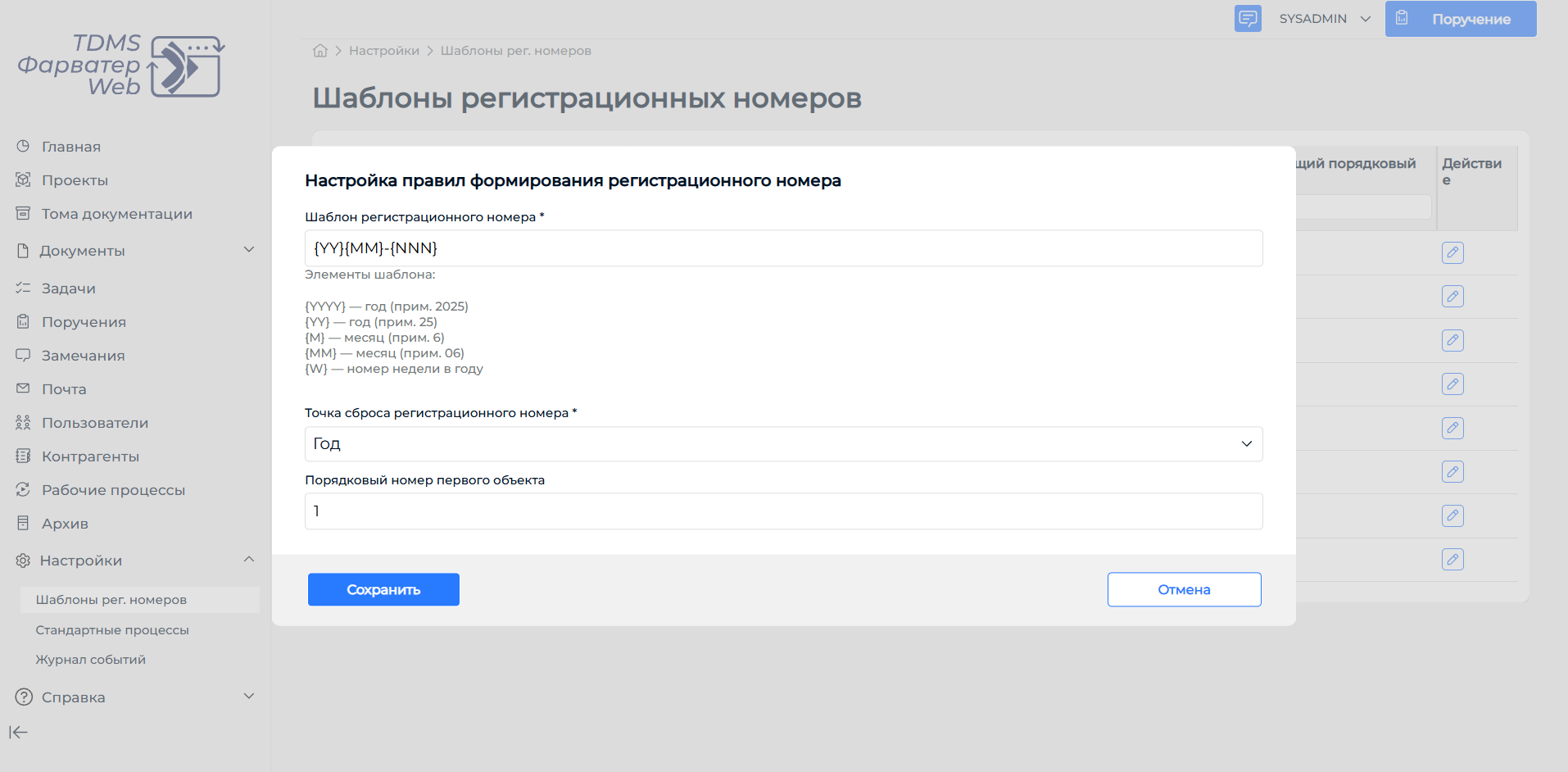Screen dimensions: 1568x772
Task: Expand the Справка sidebar section
Action: point(249,697)
